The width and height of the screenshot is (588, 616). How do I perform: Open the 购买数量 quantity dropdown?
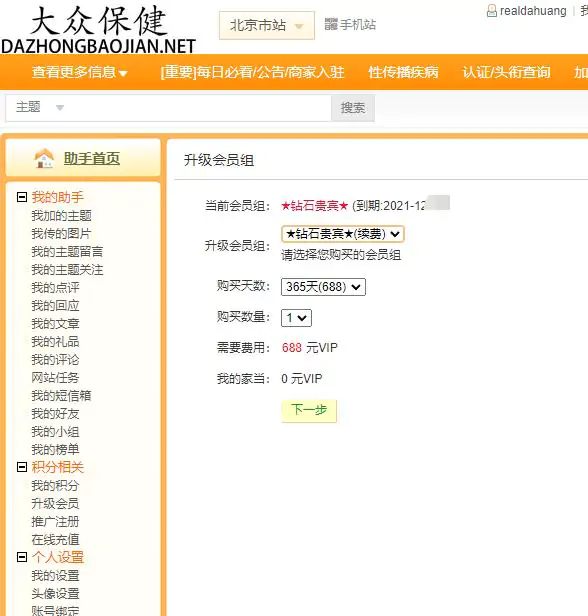296,318
